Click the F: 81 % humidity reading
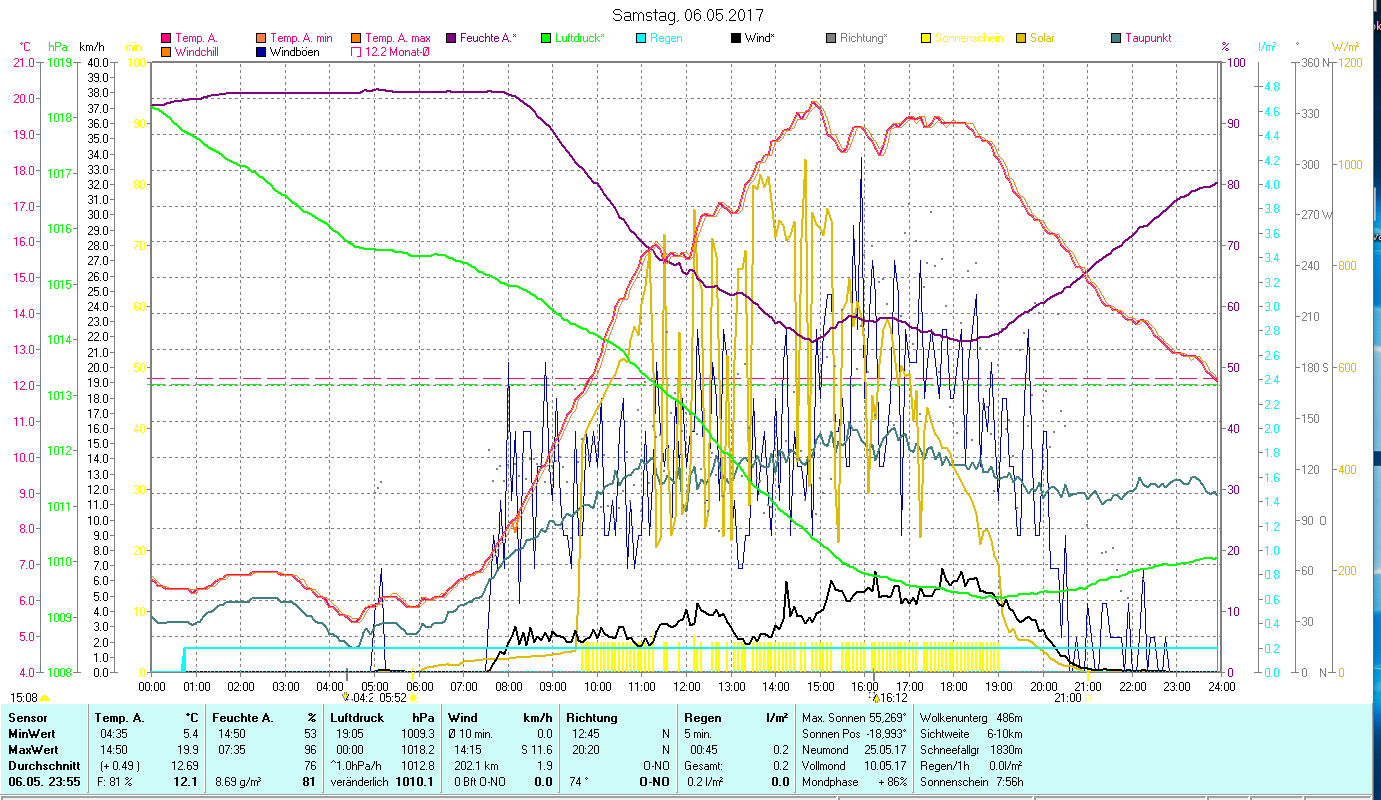The height and width of the screenshot is (800, 1381). [x=114, y=782]
